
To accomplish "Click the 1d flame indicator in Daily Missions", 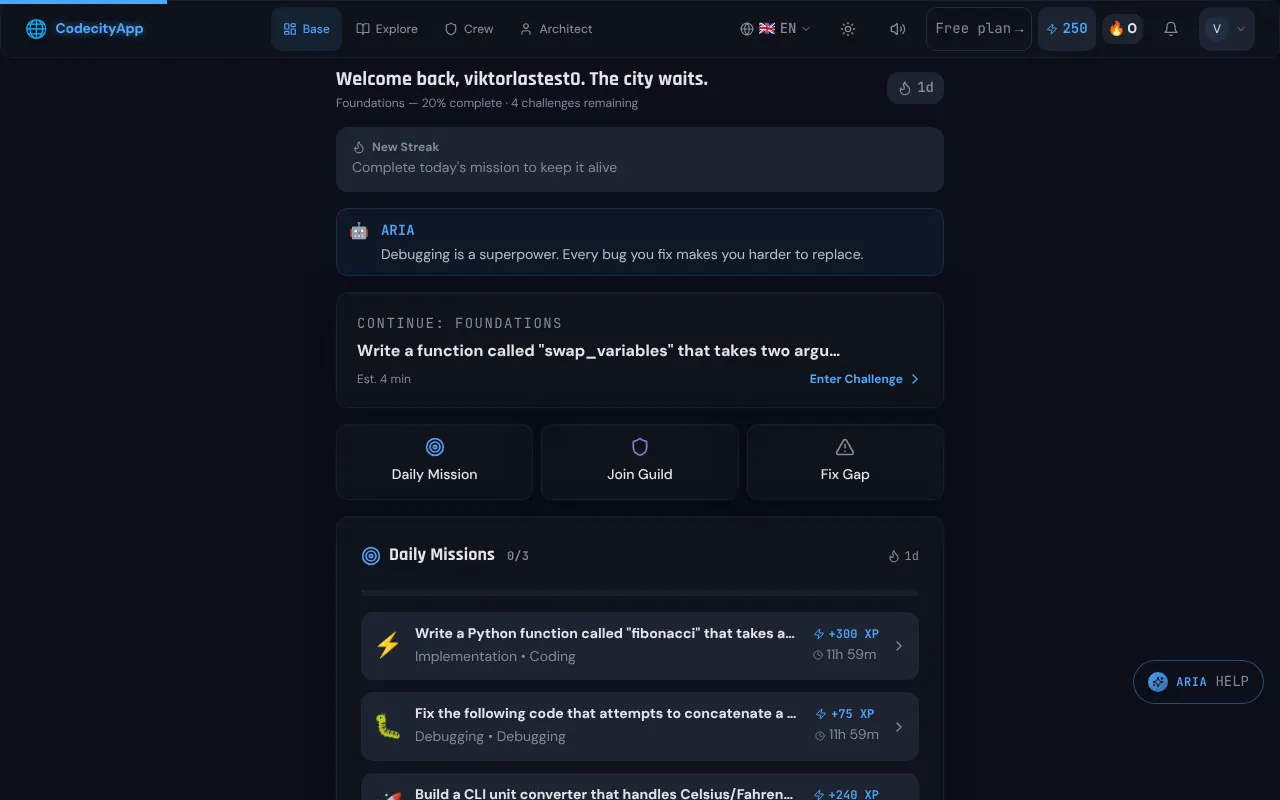I will click(x=903, y=556).
